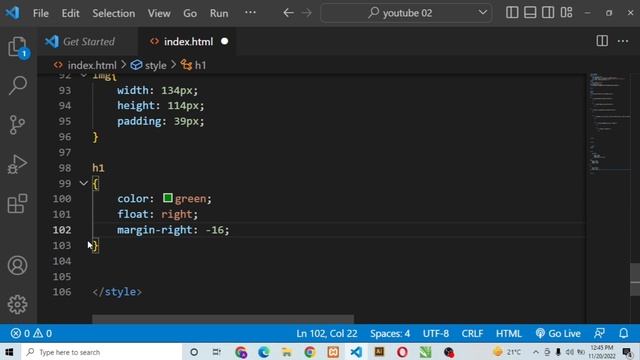This screenshot has width=640, height=360.
Task: Open the command center dropdown chevron
Action: point(482,13)
